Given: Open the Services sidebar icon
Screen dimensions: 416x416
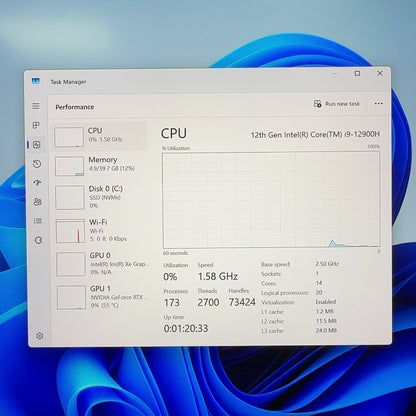Looking at the screenshot, I should tap(38, 240).
